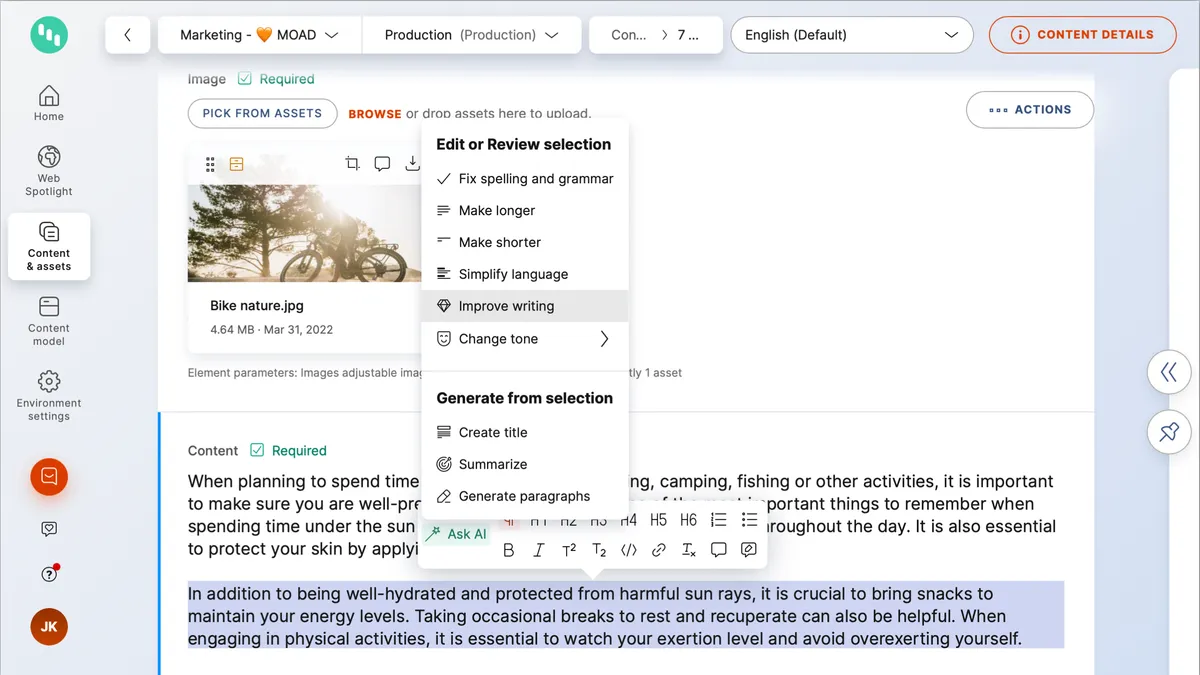Image resolution: width=1200 pixels, height=675 pixels.
Task: Apply bold formatting
Action: click(509, 550)
